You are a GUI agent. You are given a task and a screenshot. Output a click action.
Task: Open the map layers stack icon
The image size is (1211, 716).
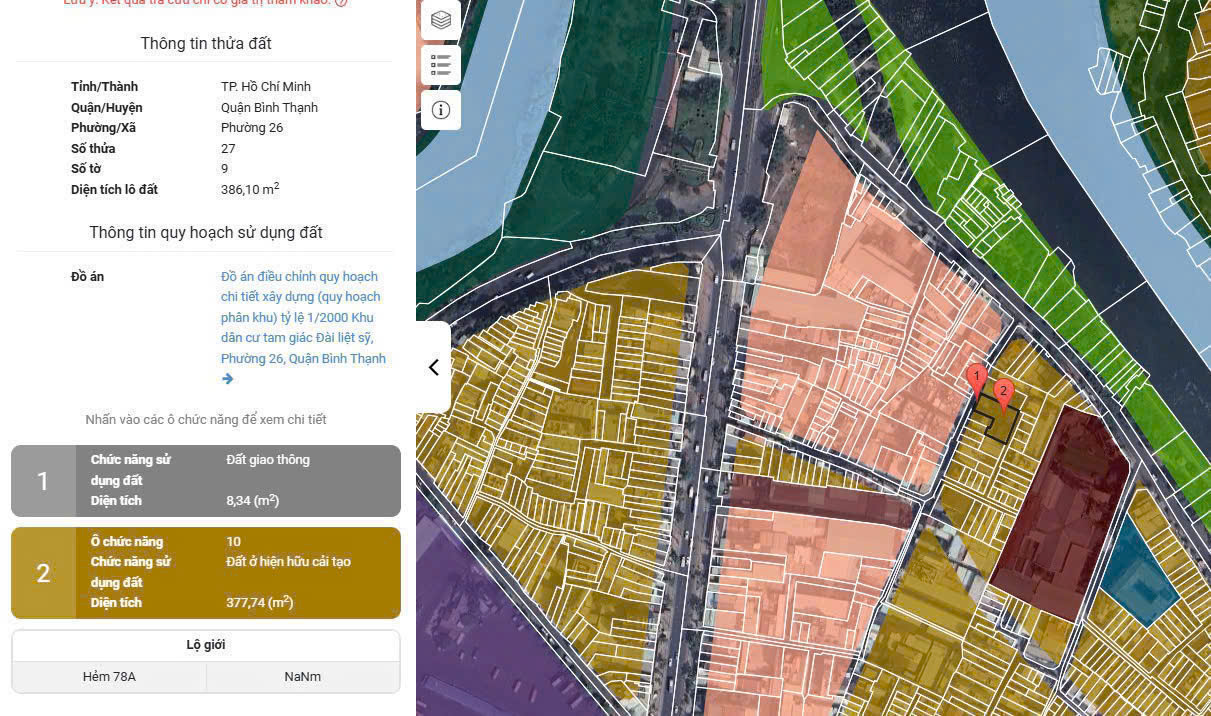click(441, 20)
